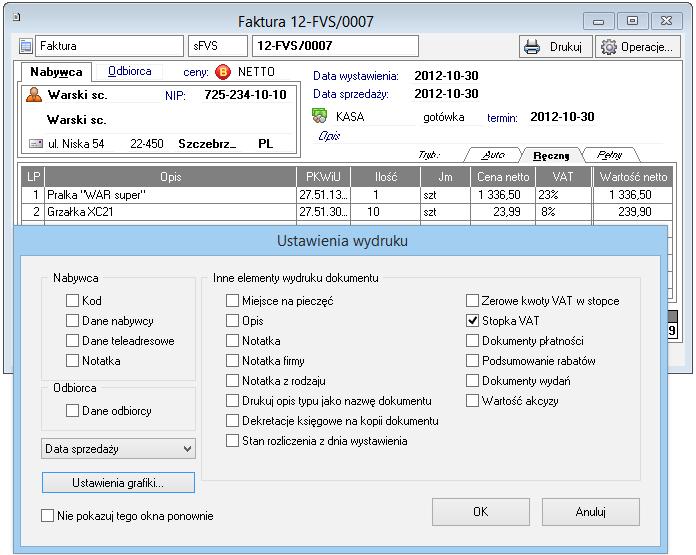
Task: Click the NETTO price mode label
Action: click(x=256, y=72)
